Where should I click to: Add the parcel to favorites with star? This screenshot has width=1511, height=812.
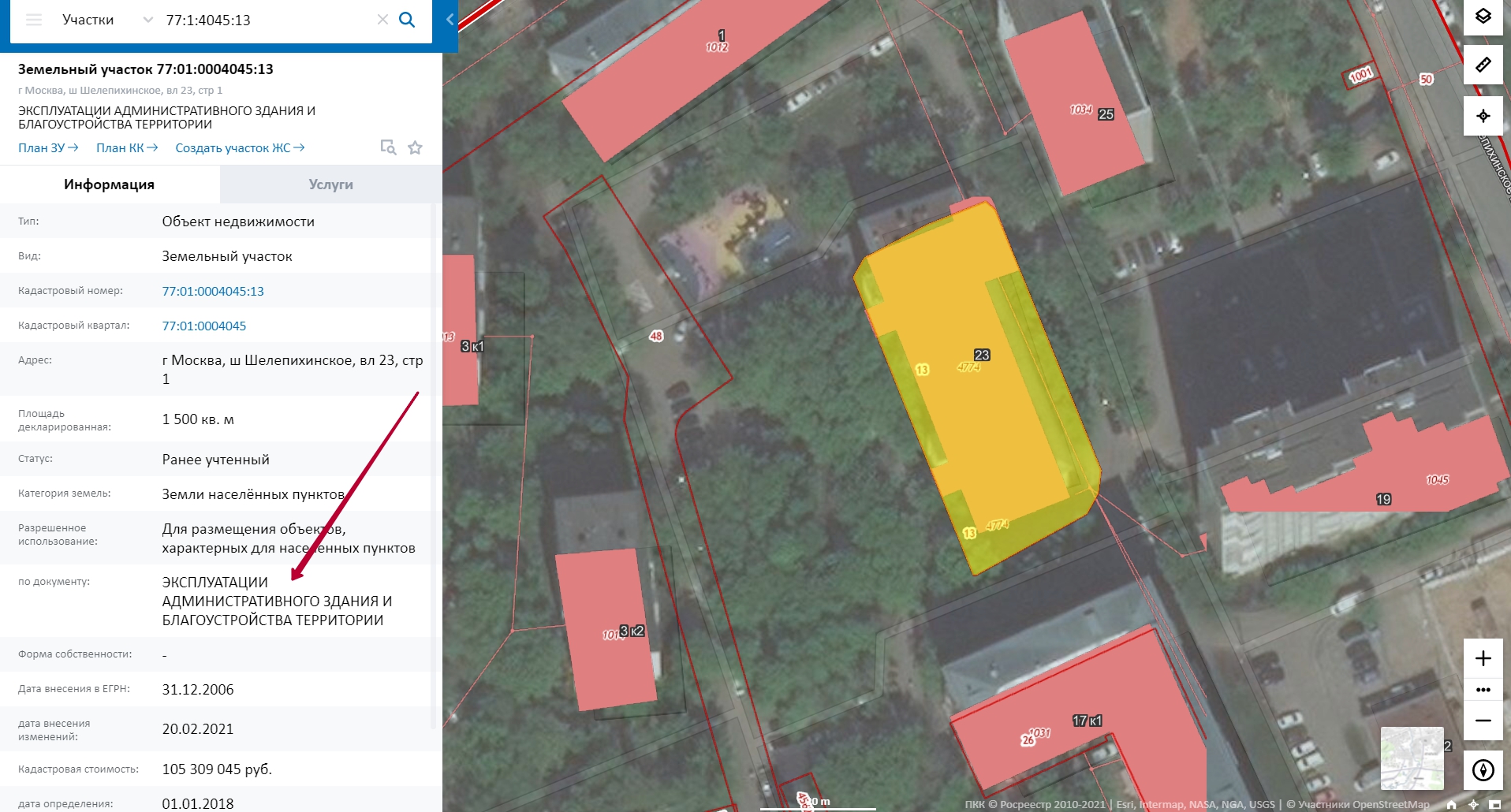point(416,147)
